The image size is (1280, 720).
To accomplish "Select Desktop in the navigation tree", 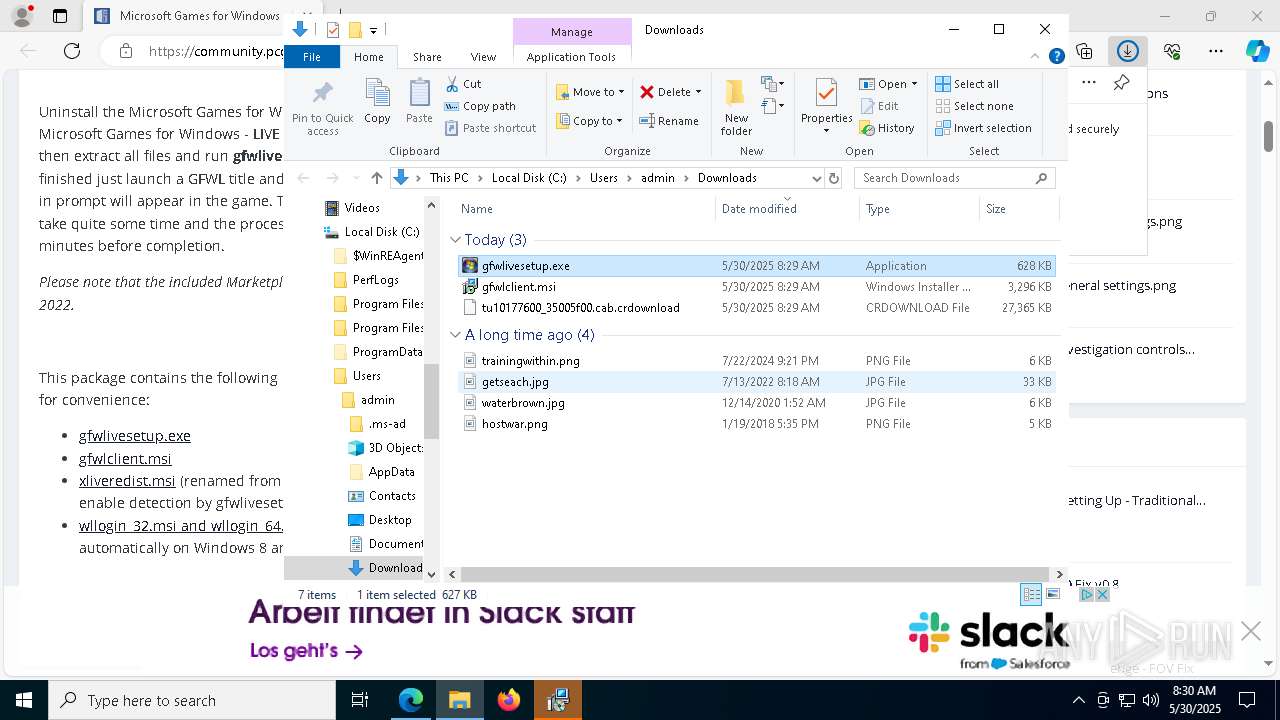I will tap(379, 520).
